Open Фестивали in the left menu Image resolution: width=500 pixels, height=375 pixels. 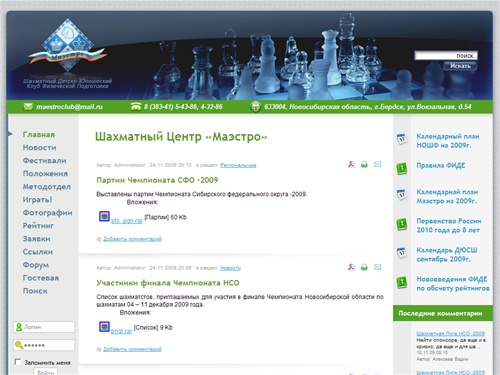coord(44,160)
